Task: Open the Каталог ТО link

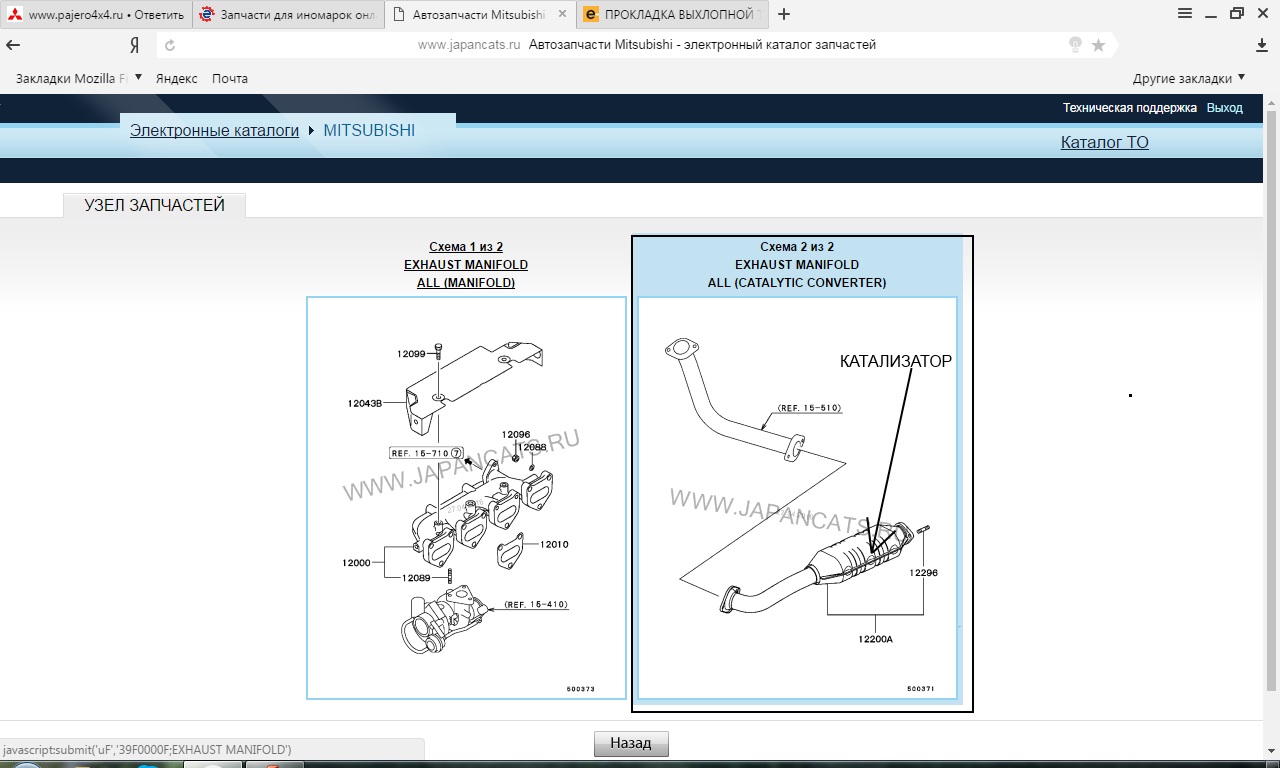Action: click(x=1104, y=142)
